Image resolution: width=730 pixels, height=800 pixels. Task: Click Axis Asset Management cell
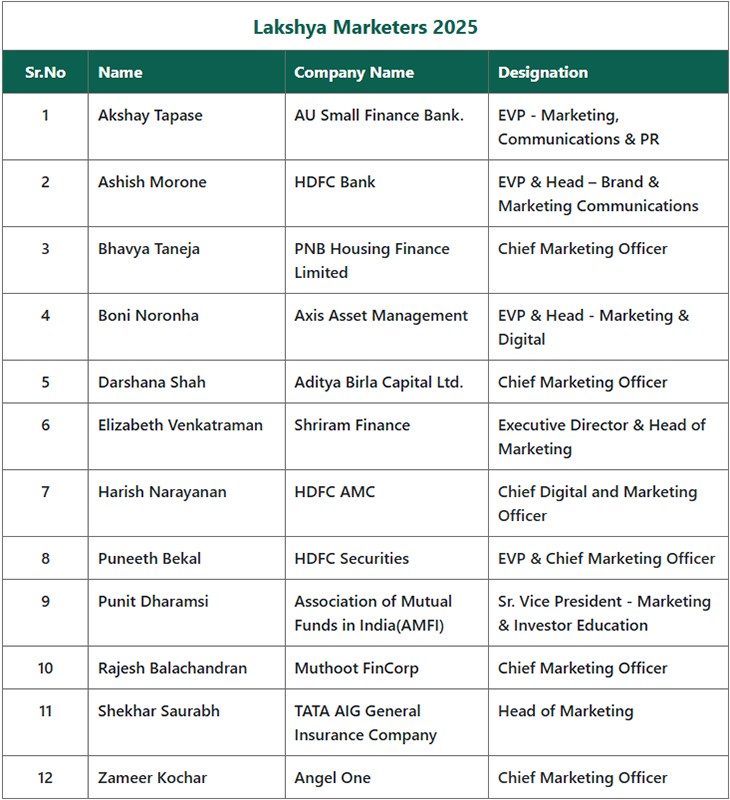point(387,327)
